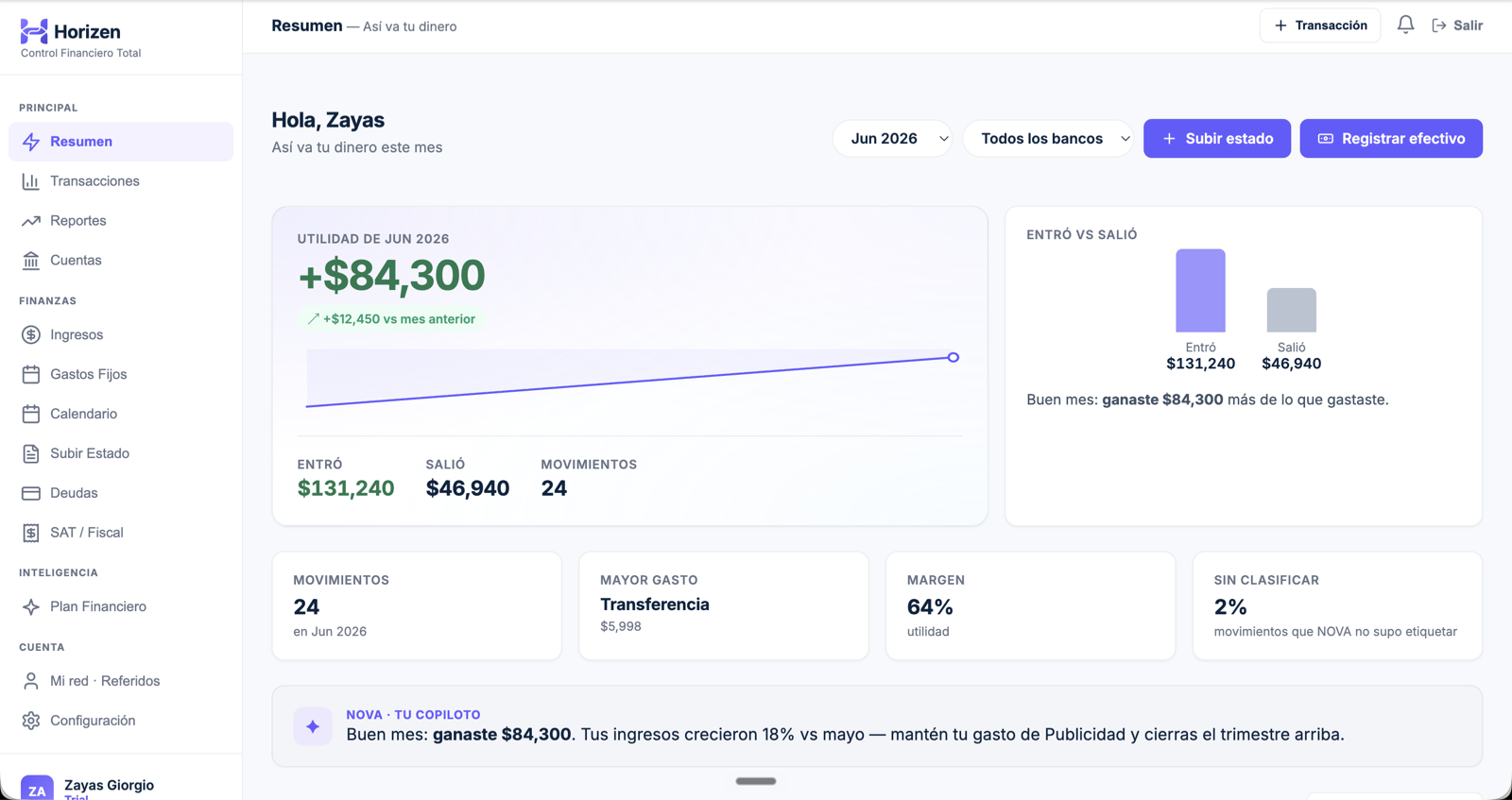The image size is (1512, 800).
Task: Click the Mayor Gasto Transferencia card
Action: click(x=724, y=606)
